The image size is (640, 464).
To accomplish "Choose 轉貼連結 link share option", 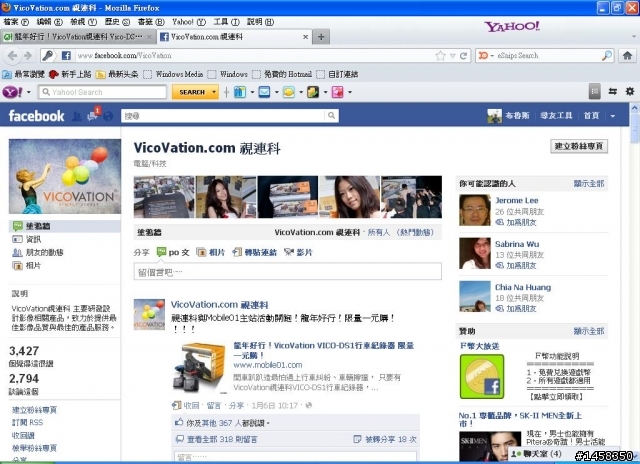I will 255,253.
